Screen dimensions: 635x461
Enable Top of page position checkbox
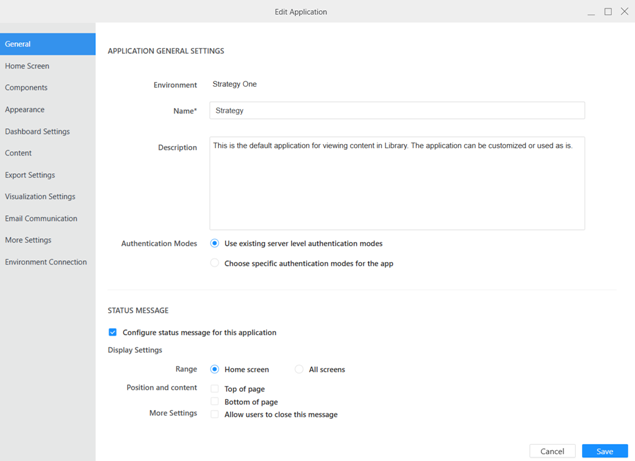[x=215, y=389]
